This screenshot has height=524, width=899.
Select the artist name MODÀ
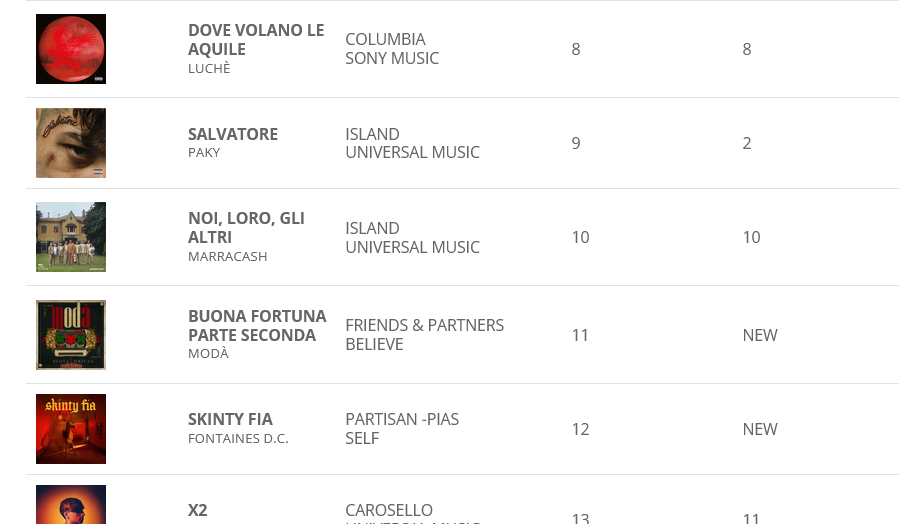[x=208, y=353]
